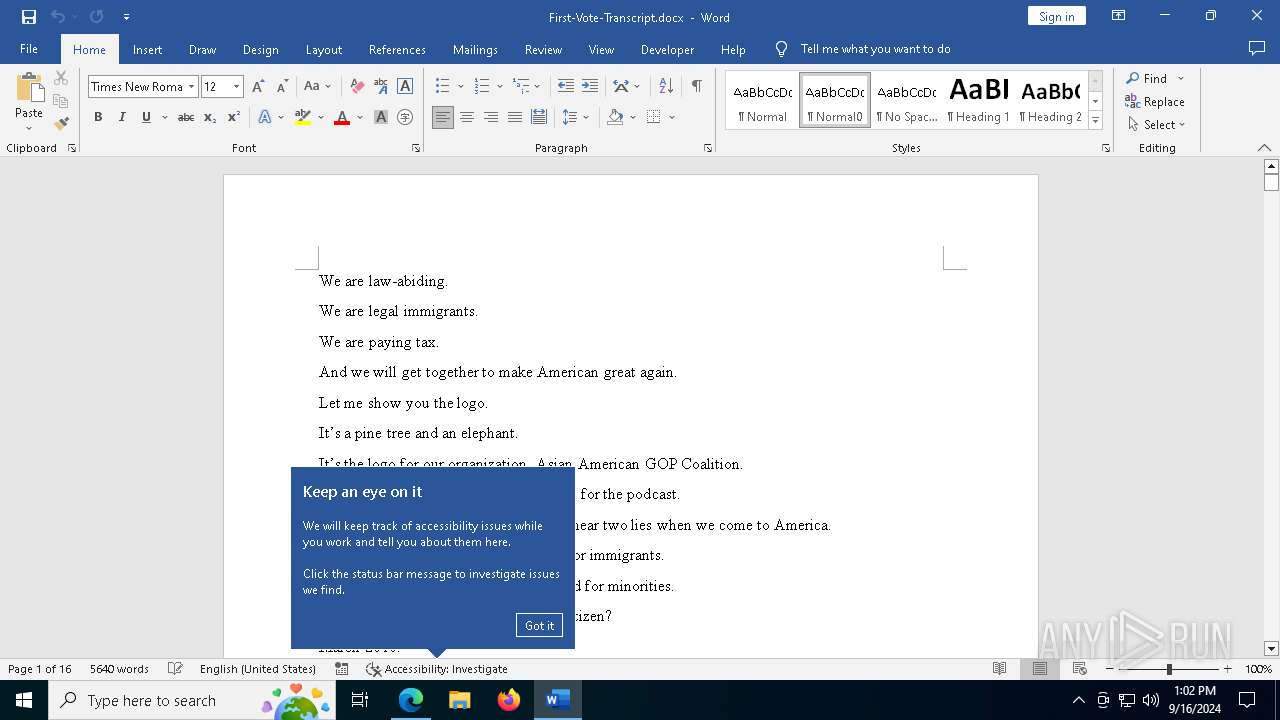Click the Character Border icon

405,87
